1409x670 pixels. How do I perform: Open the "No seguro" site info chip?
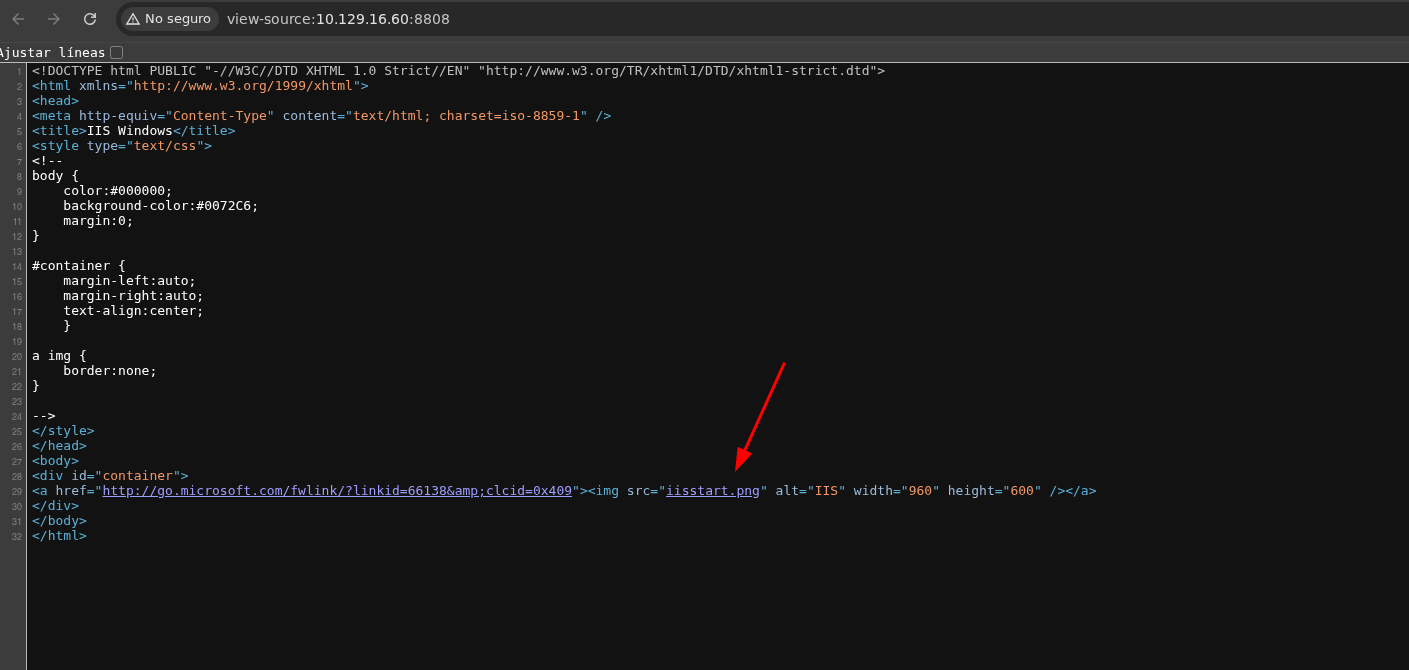169,19
